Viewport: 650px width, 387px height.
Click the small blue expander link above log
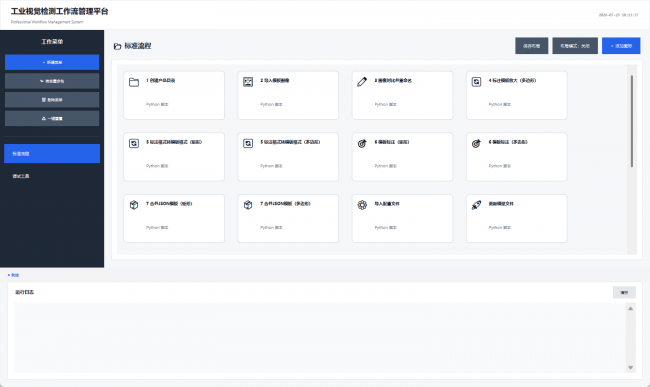(x=13, y=275)
